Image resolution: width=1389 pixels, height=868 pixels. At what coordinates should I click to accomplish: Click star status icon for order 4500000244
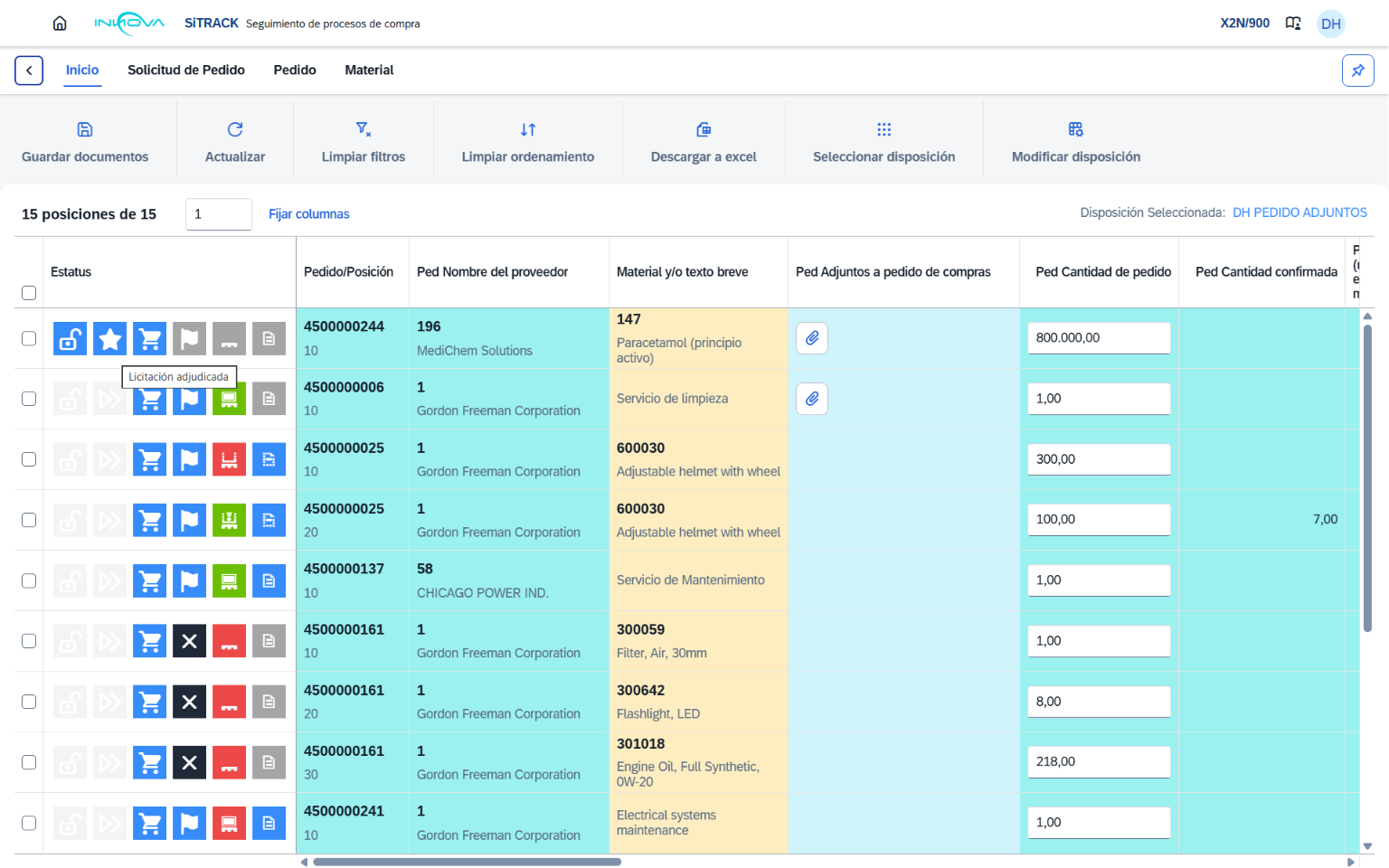click(x=110, y=339)
